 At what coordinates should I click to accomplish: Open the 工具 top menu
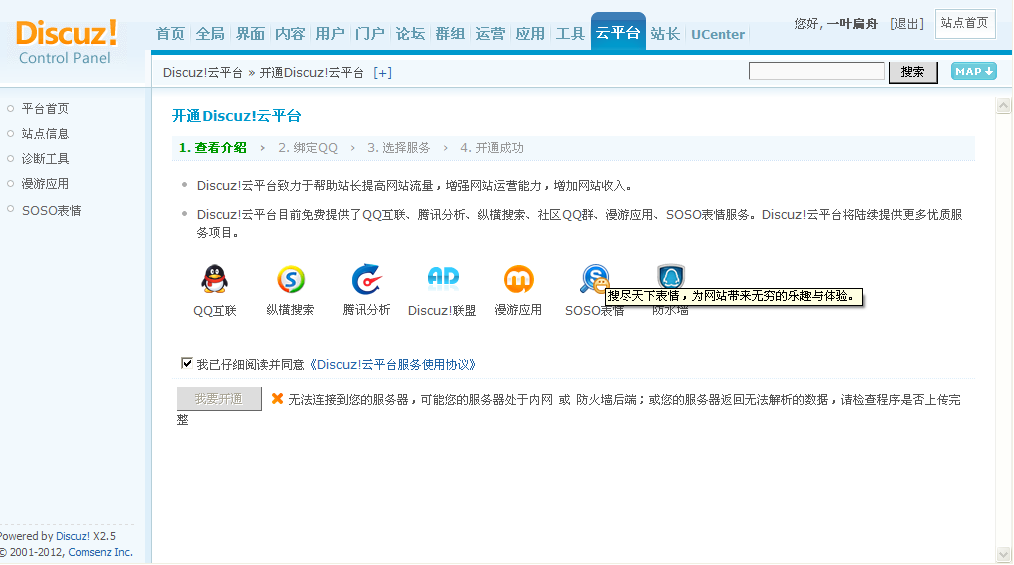pos(570,34)
